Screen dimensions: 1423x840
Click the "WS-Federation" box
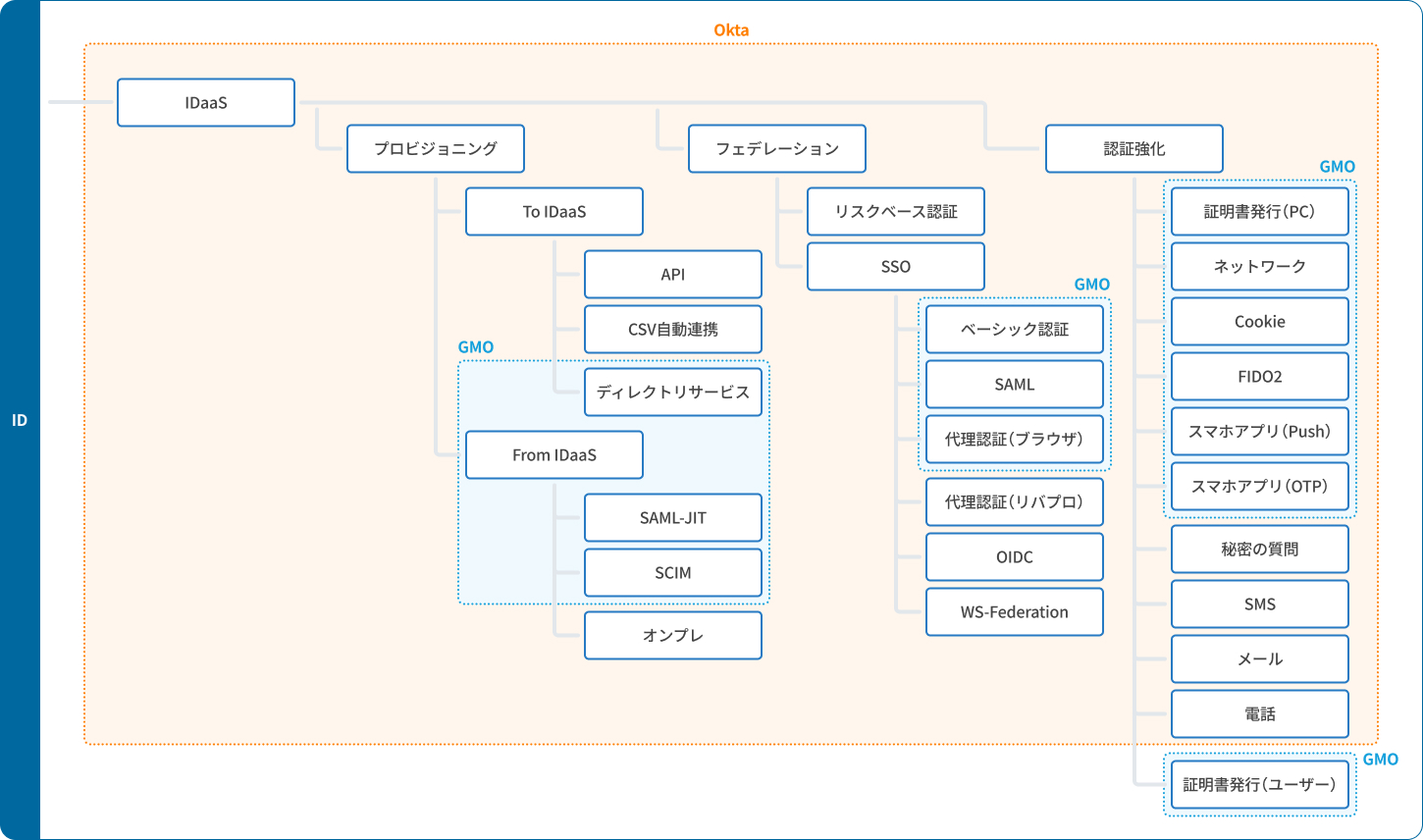click(x=1015, y=612)
